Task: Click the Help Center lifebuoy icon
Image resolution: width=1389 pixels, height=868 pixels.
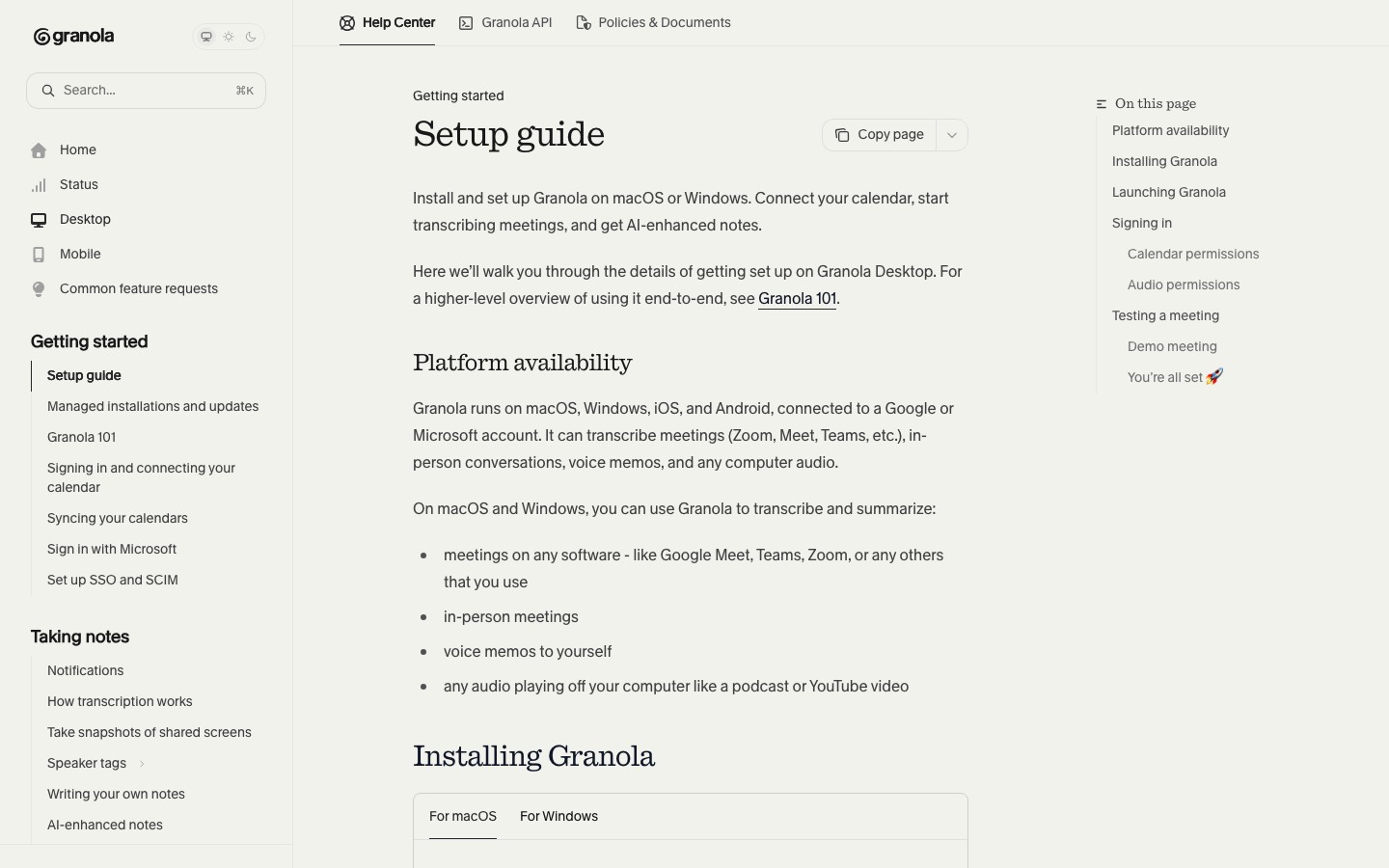Action: coord(347,23)
